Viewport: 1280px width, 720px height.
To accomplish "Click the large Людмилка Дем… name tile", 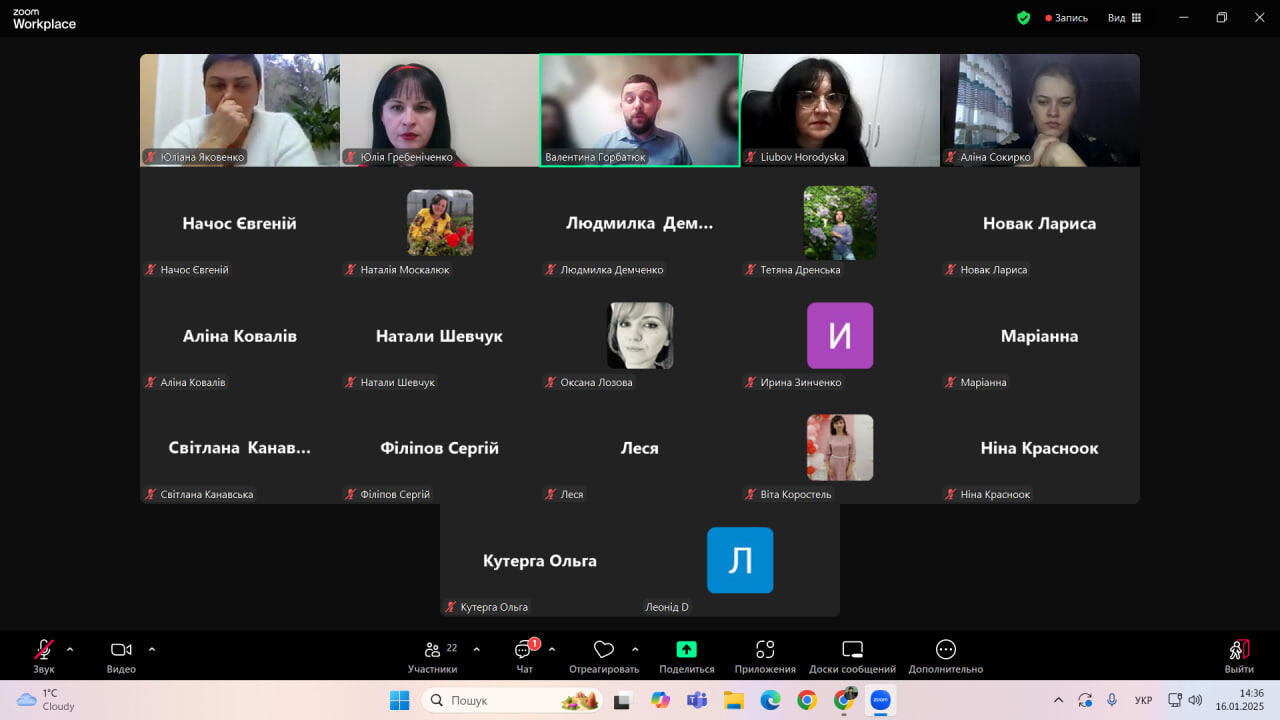I will pyautogui.click(x=640, y=224).
